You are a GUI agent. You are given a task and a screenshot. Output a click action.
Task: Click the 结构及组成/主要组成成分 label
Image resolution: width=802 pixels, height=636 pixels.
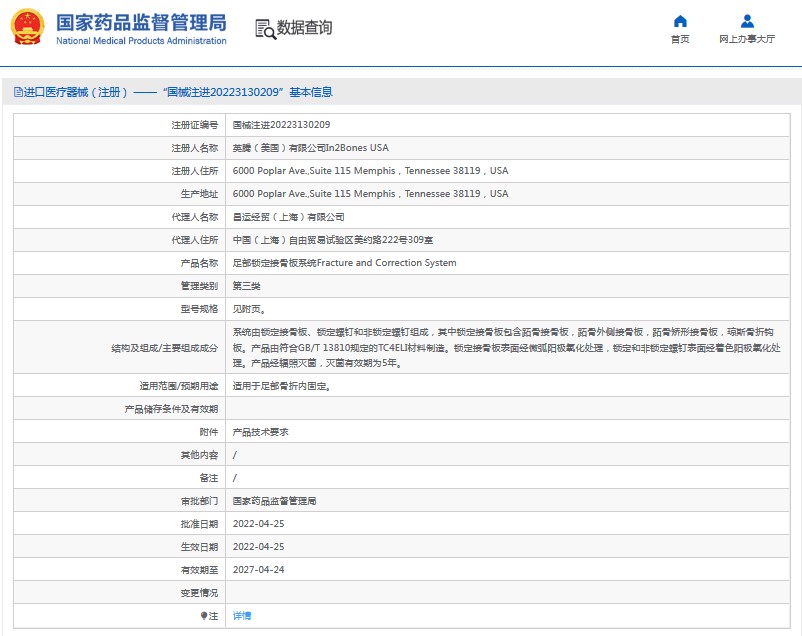click(165, 348)
